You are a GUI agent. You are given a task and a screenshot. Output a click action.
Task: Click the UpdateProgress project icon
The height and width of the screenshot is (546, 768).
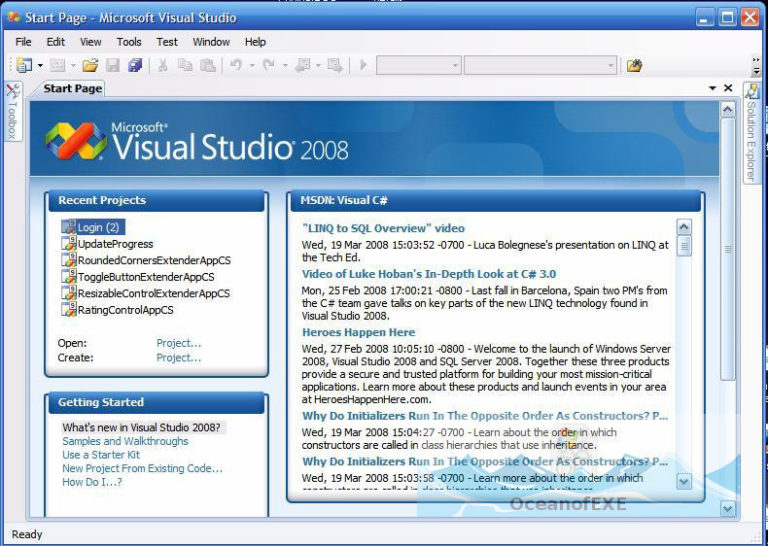tap(69, 243)
